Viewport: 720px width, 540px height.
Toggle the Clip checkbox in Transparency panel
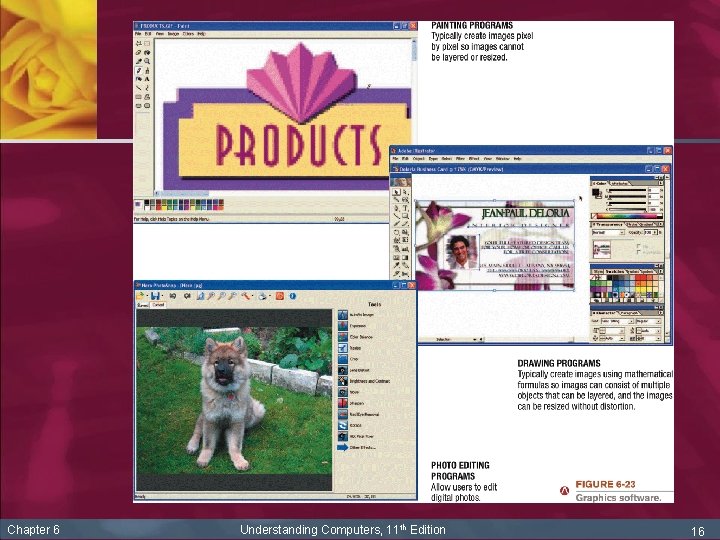tap(638, 246)
